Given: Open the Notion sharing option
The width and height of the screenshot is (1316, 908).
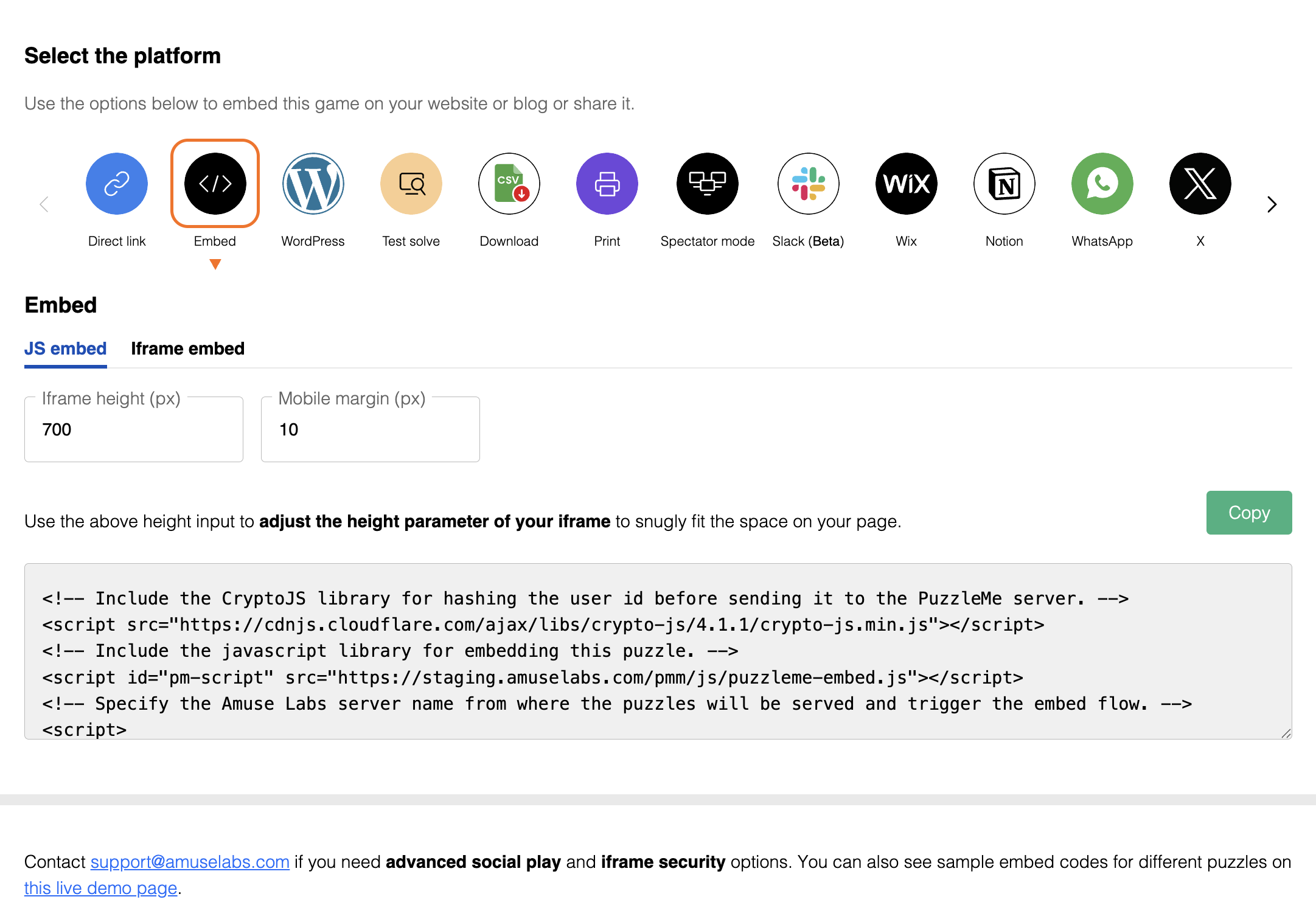Looking at the screenshot, I should 1004,184.
